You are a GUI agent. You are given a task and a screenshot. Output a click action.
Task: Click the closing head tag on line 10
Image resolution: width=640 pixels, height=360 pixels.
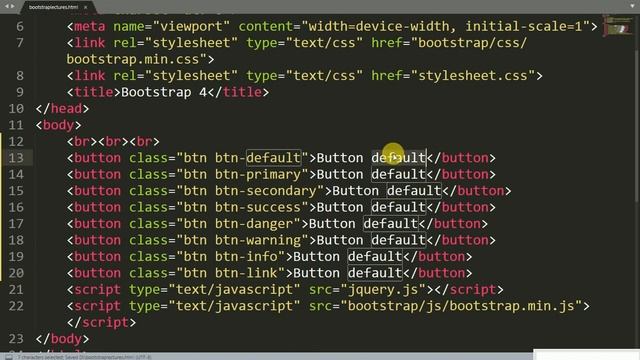(62, 109)
